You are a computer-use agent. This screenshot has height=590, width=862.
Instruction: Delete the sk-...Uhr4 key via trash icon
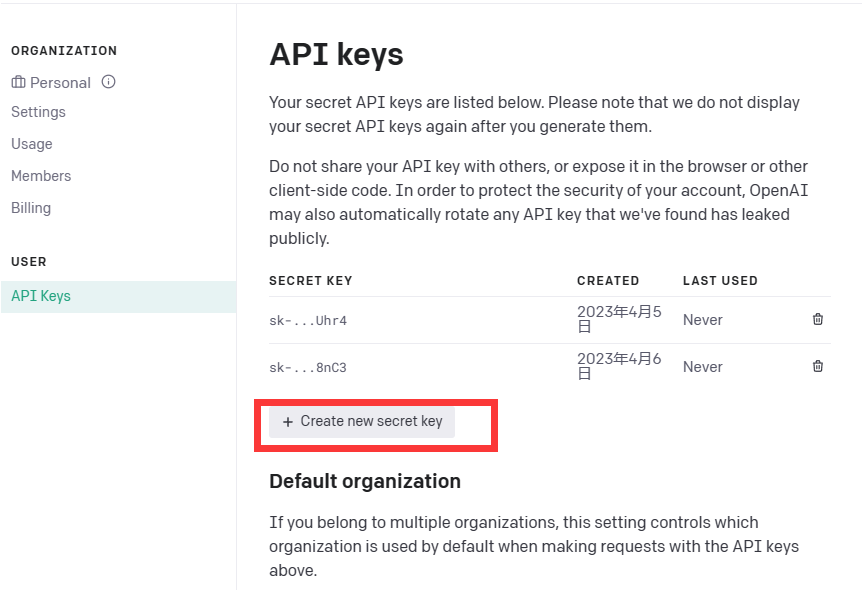818,320
